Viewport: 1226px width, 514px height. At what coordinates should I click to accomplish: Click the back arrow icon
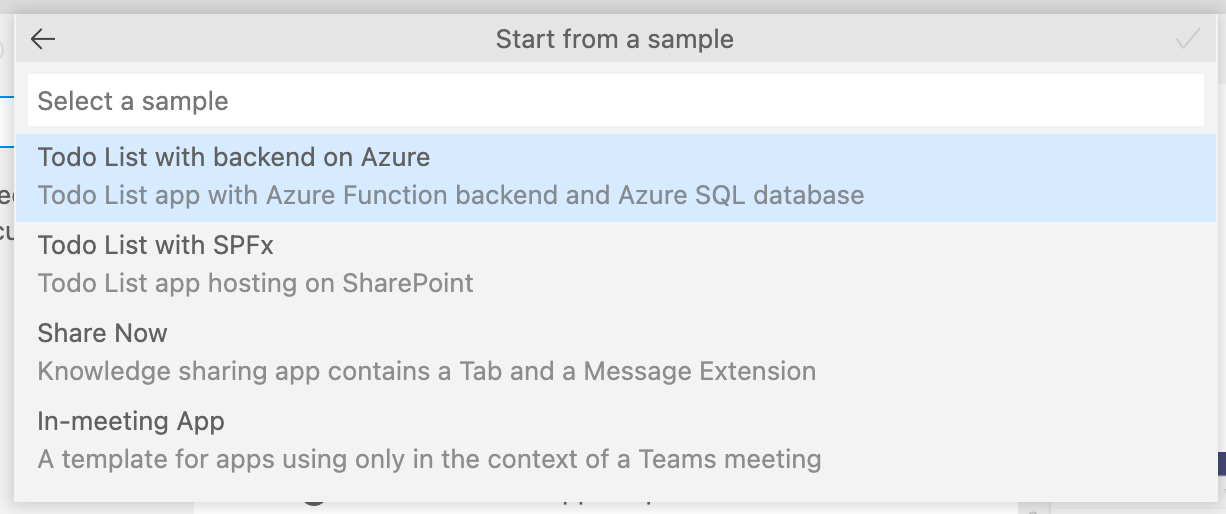click(x=43, y=39)
